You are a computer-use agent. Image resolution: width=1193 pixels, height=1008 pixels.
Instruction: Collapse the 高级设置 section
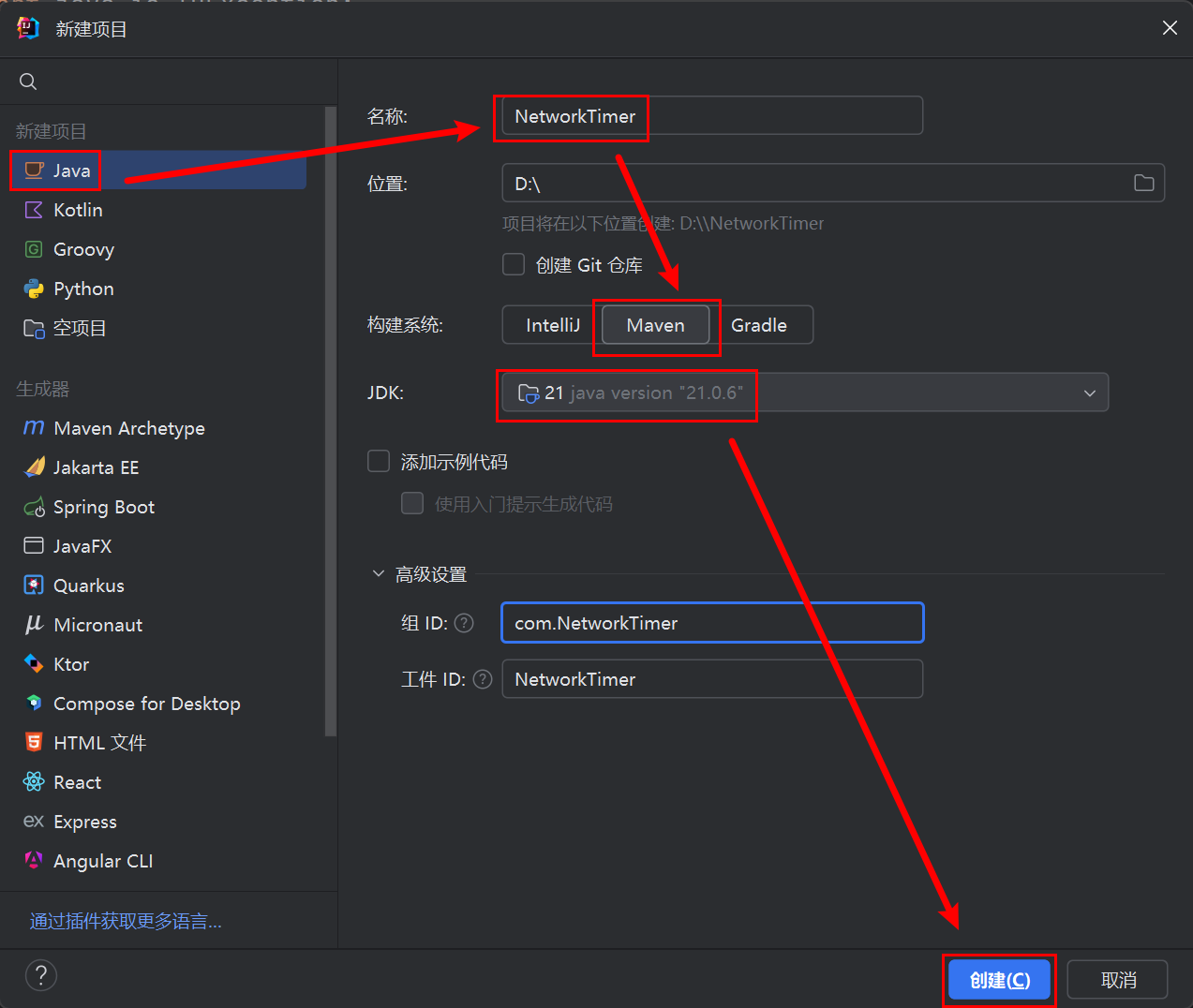point(379,573)
